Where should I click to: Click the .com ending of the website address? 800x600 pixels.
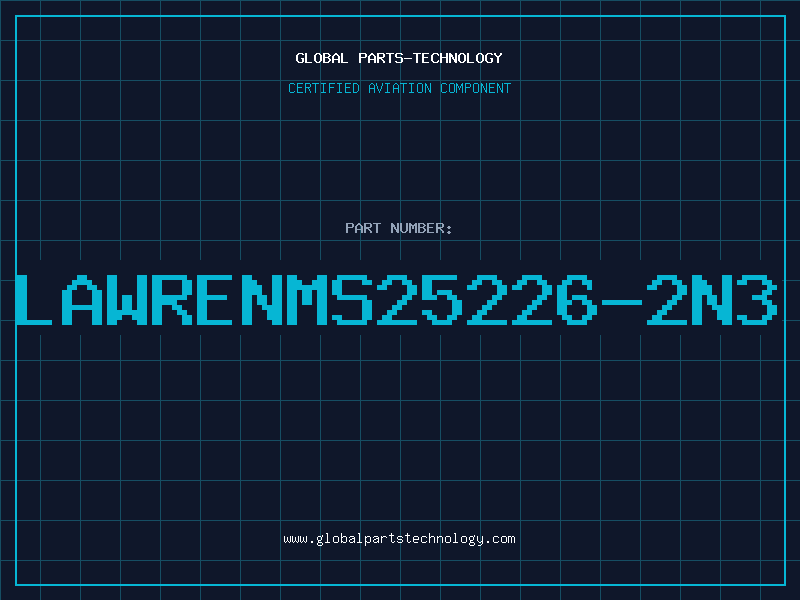point(500,539)
